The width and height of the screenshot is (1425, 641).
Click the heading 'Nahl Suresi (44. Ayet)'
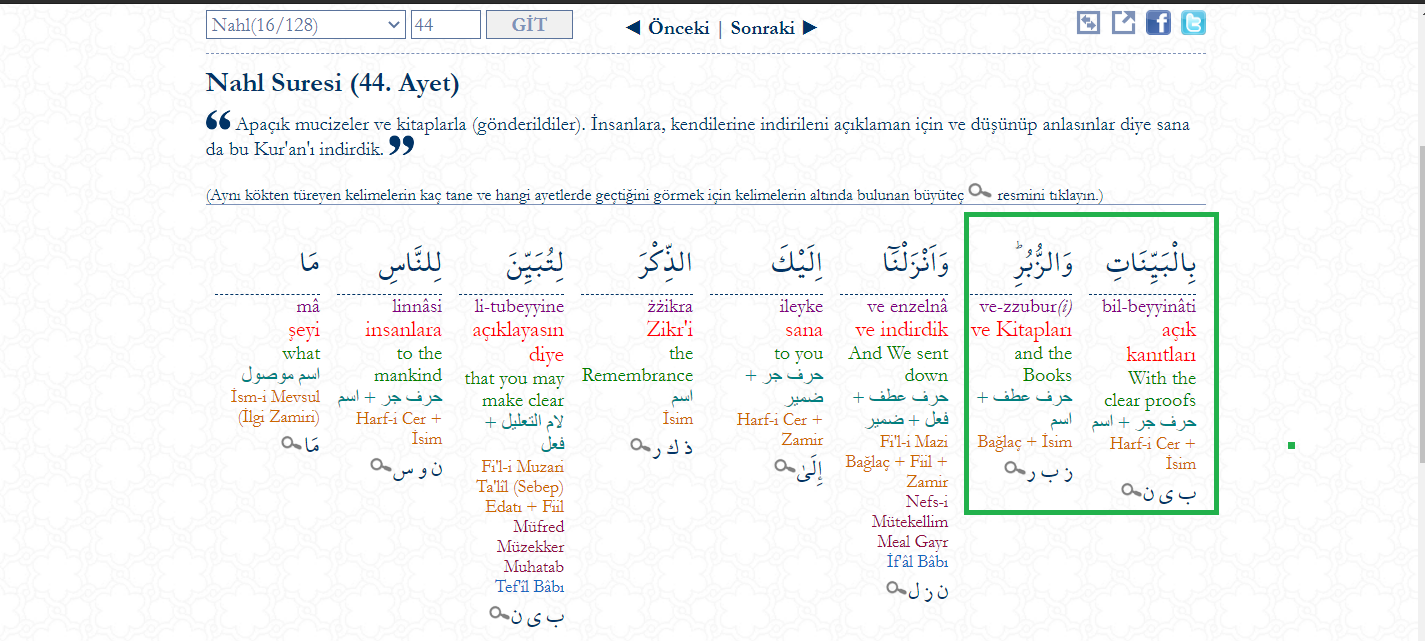pos(332,83)
